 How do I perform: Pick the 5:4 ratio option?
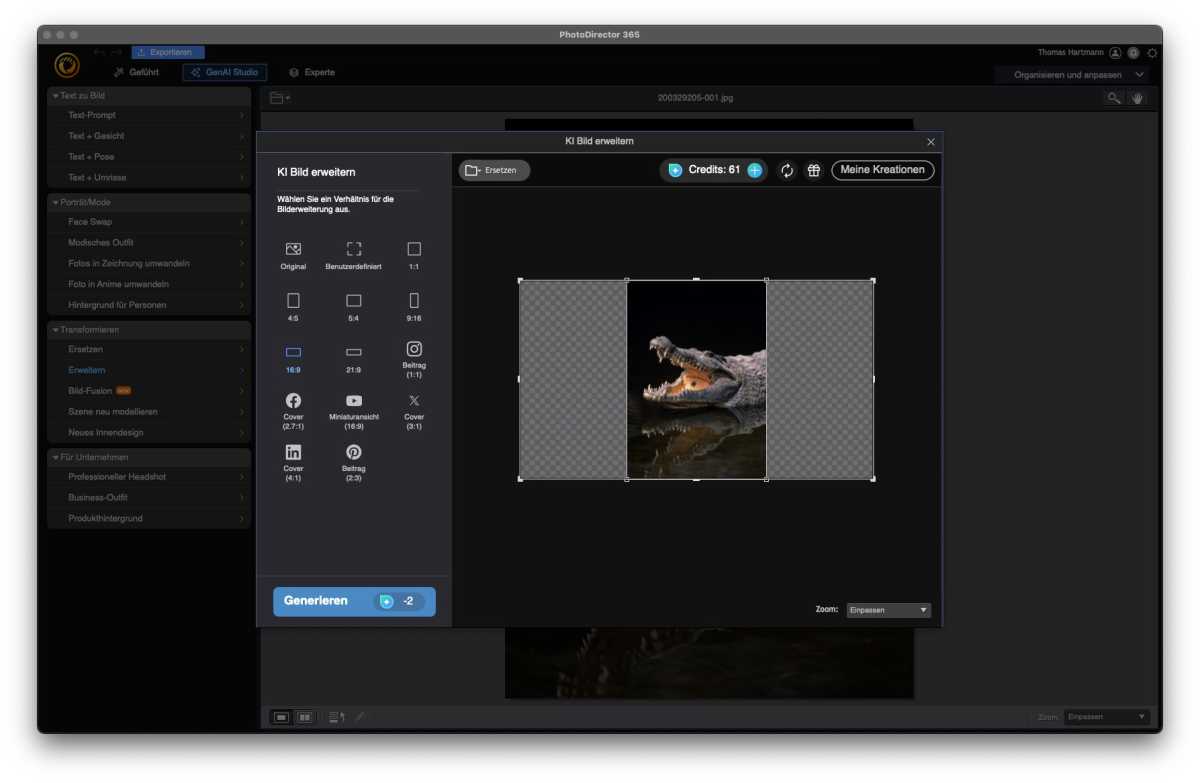(354, 307)
